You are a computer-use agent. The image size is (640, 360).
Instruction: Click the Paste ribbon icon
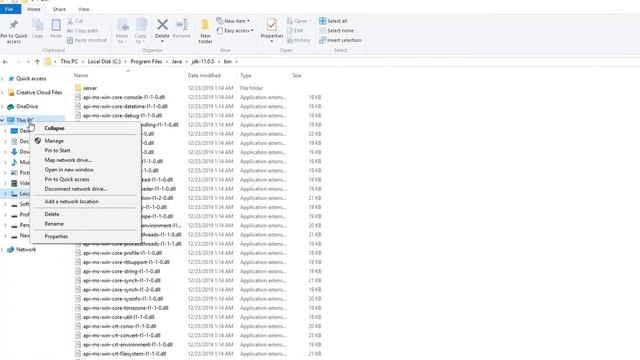pyautogui.click(x=56, y=25)
